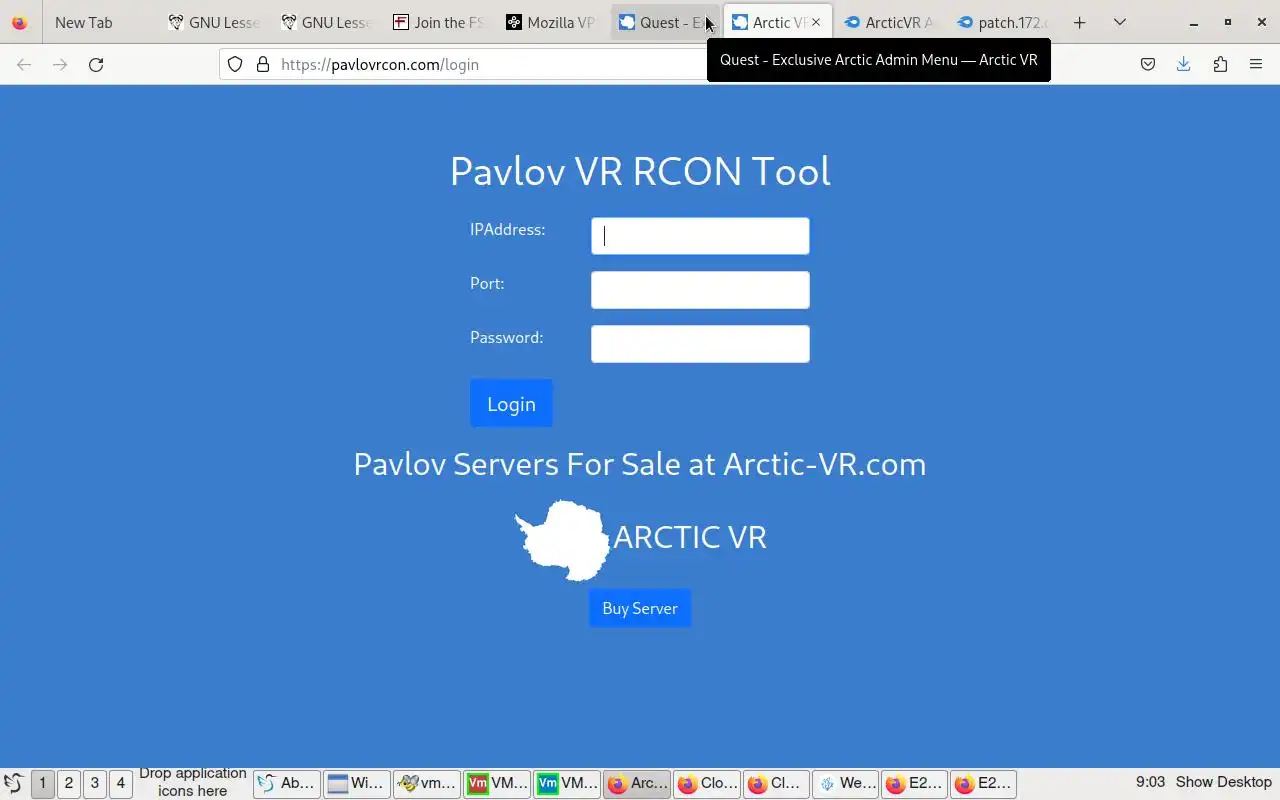1280x800 pixels.
Task: Go forward one page
Action: pyautogui.click(x=60, y=64)
